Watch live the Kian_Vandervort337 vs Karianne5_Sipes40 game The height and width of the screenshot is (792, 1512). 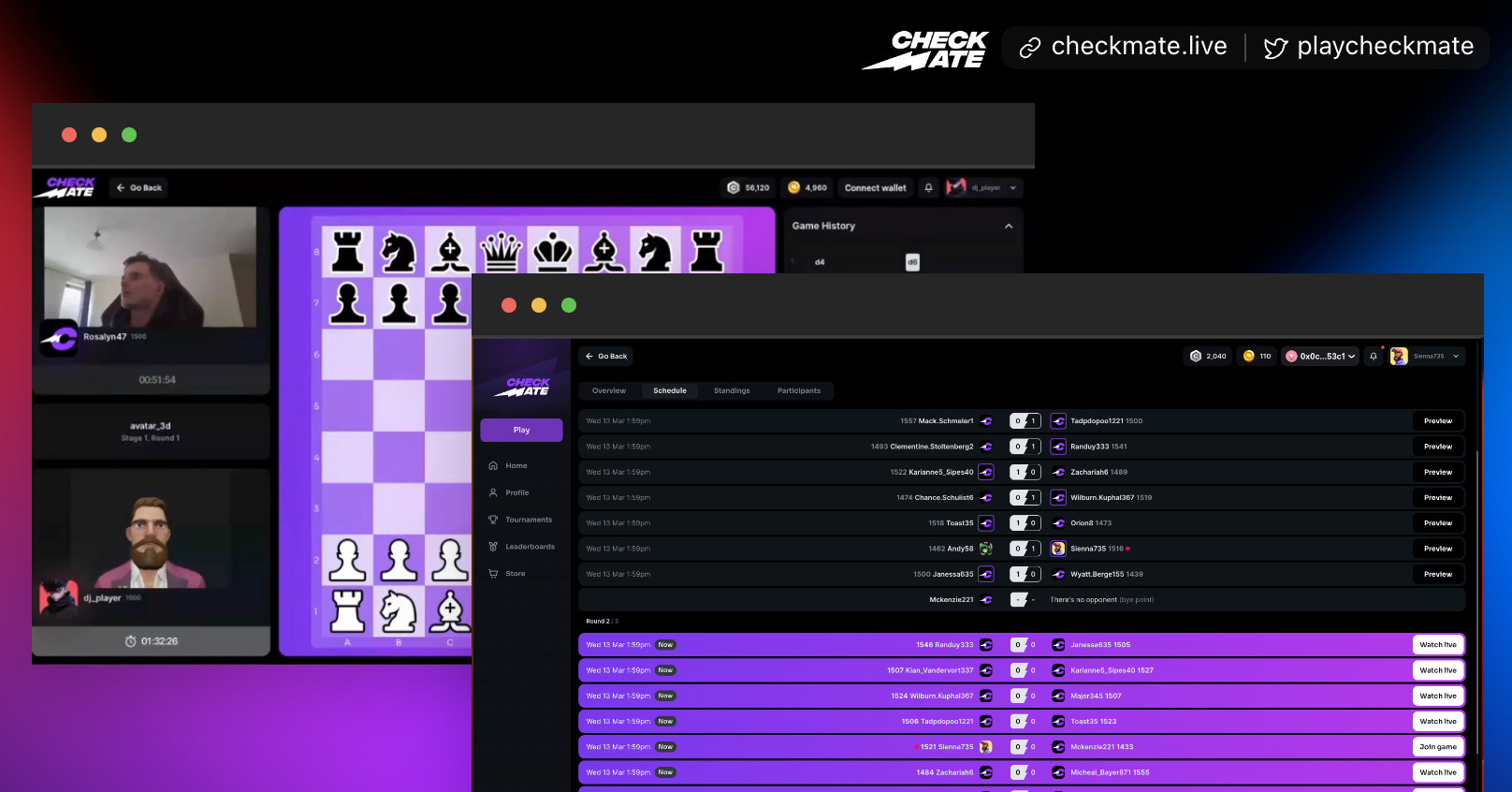tap(1438, 670)
